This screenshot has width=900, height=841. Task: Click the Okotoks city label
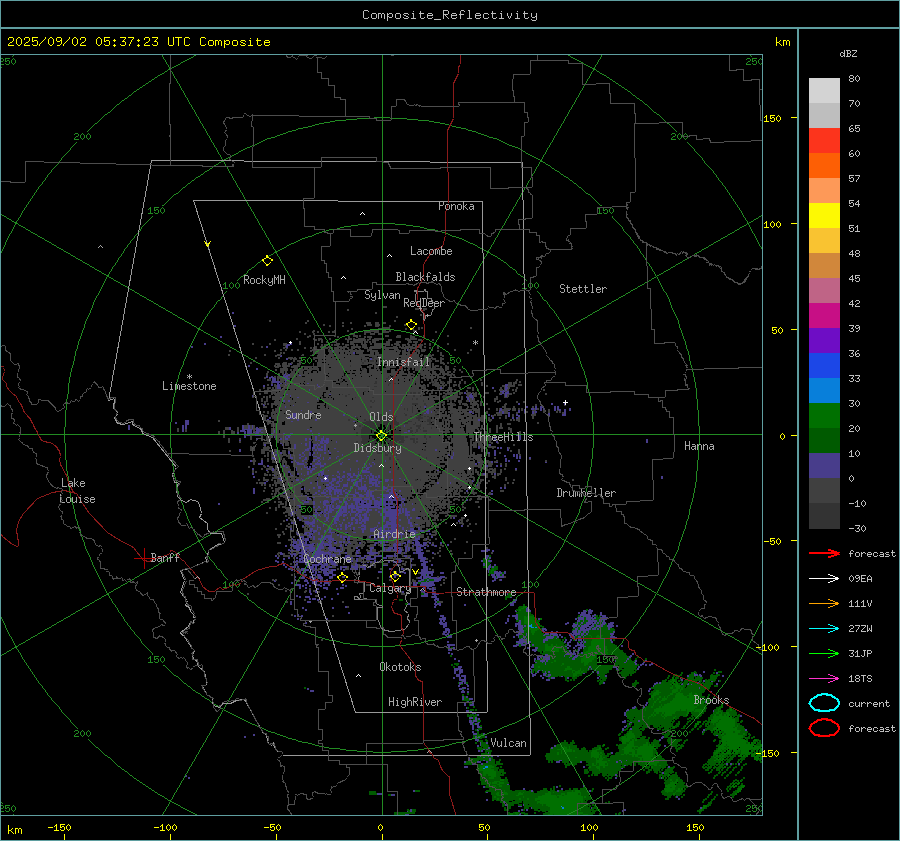[400, 667]
